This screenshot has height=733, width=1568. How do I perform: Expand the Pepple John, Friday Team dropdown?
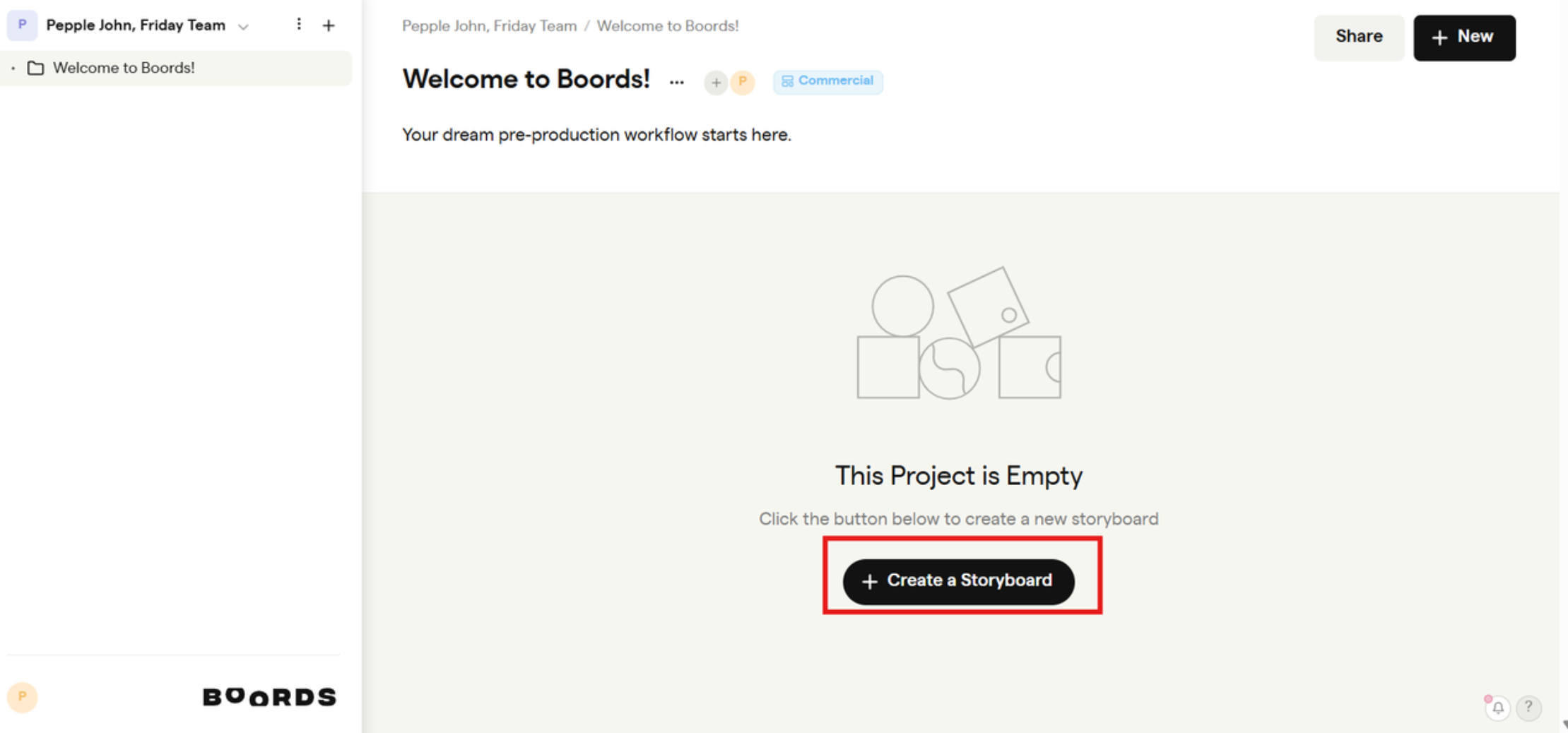(x=242, y=26)
